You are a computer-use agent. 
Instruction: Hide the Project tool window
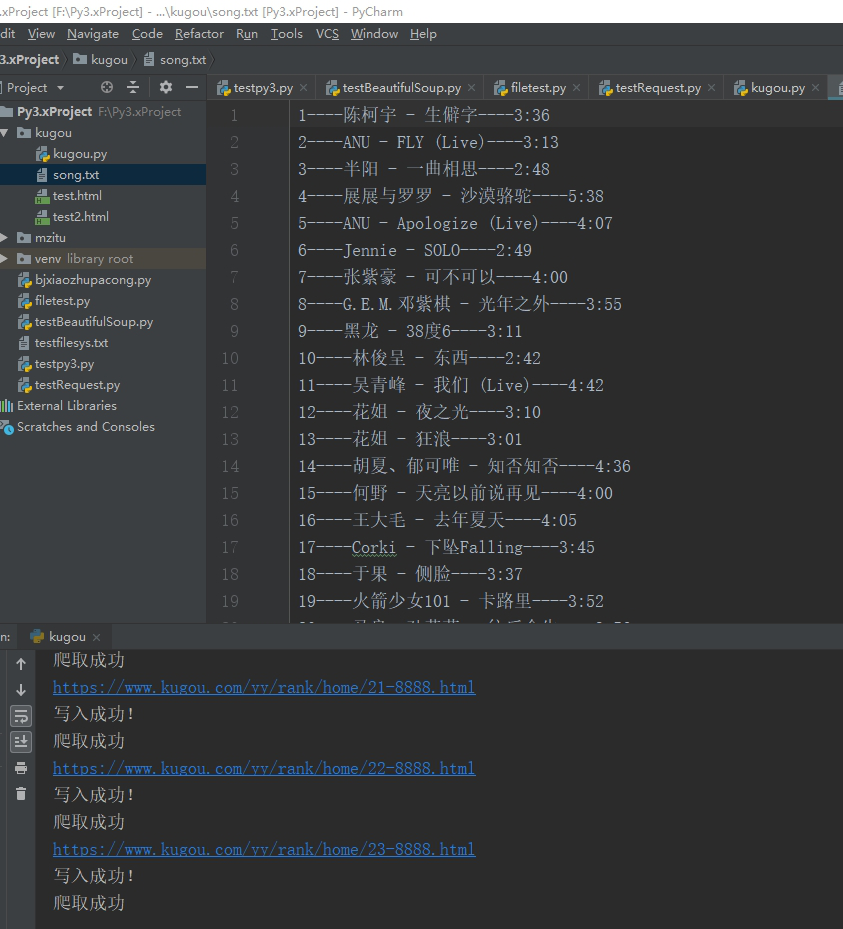192,88
